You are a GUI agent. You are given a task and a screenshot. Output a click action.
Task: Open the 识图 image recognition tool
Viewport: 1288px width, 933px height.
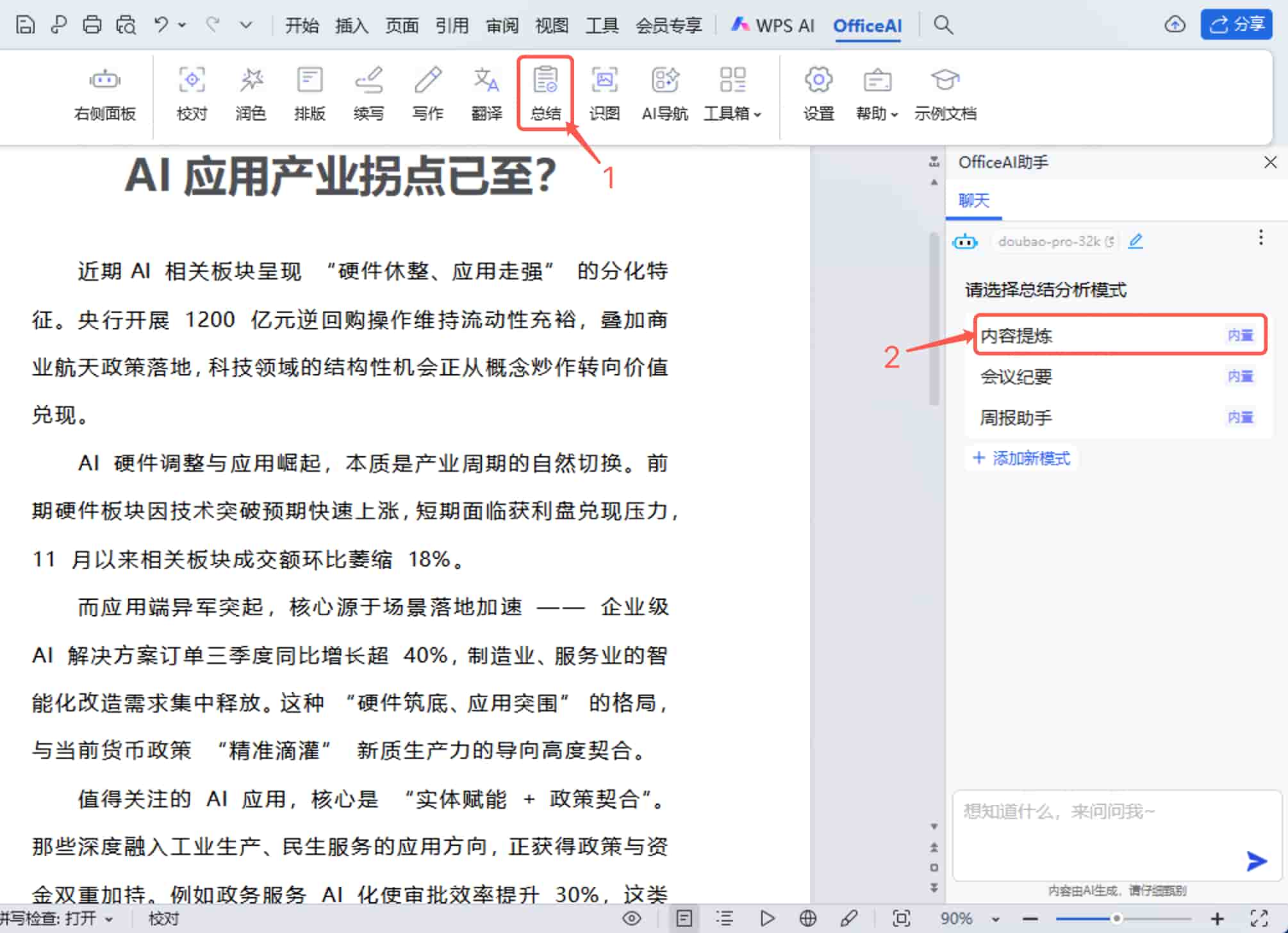click(604, 94)
